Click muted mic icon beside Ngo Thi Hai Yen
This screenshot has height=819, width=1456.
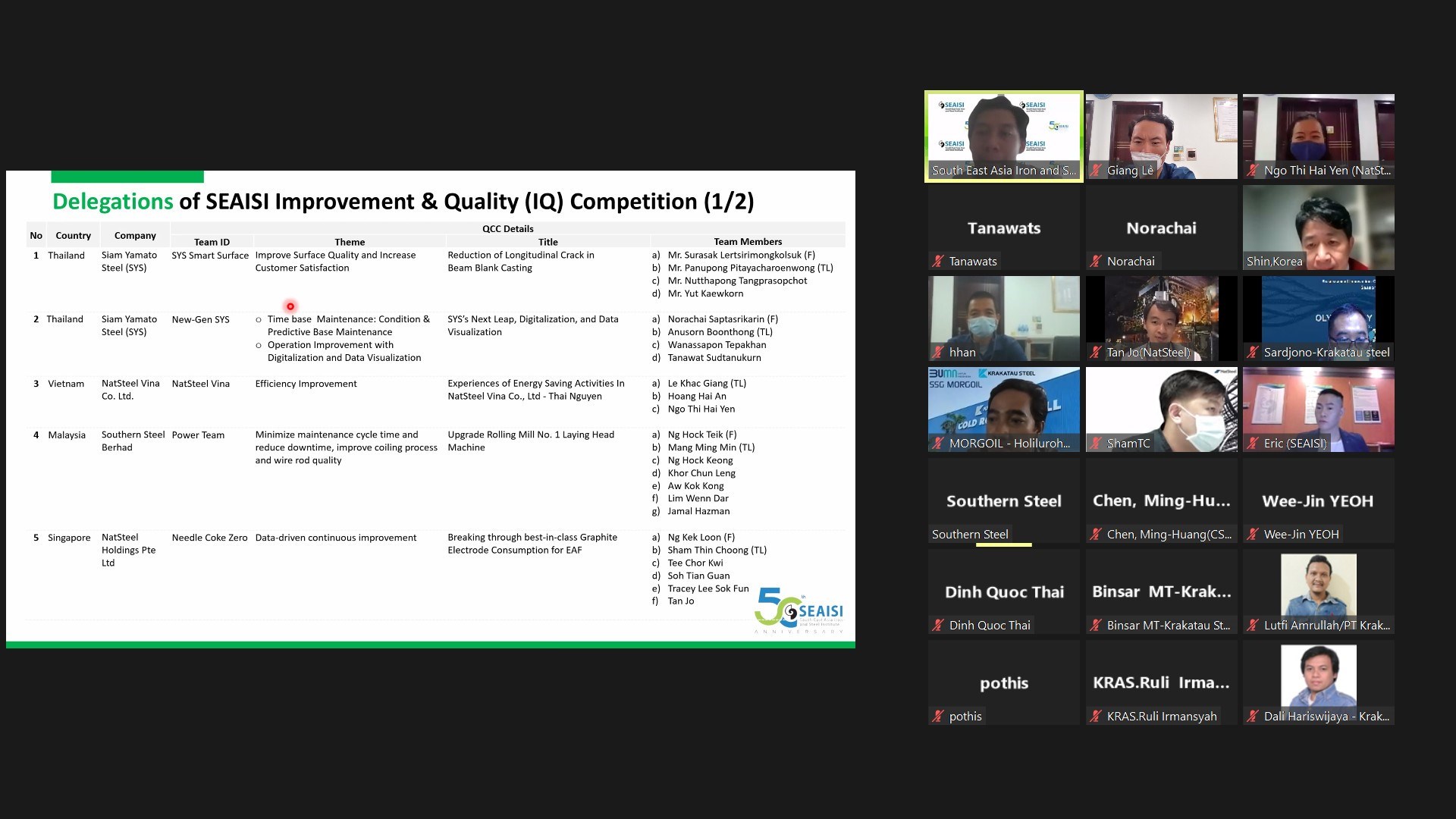(x=1253, y=171)
